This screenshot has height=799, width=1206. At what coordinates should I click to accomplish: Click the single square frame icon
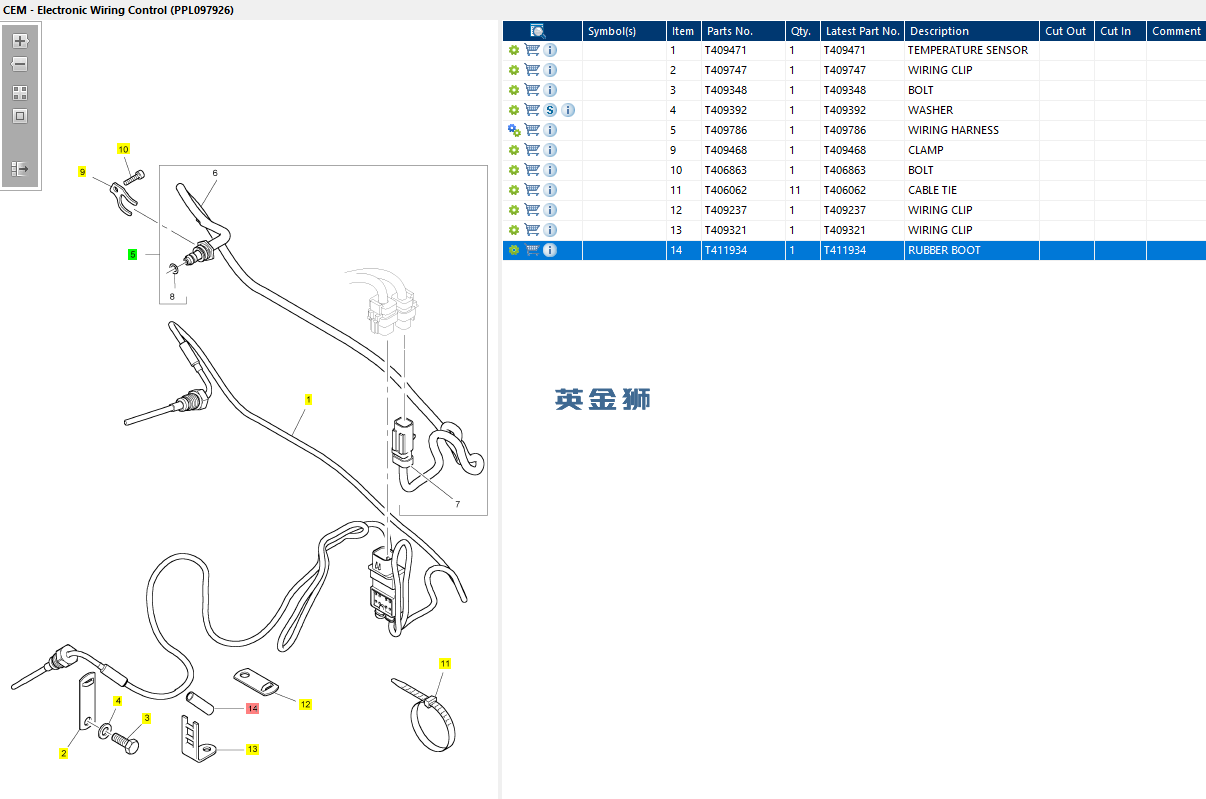click(20, 116)
